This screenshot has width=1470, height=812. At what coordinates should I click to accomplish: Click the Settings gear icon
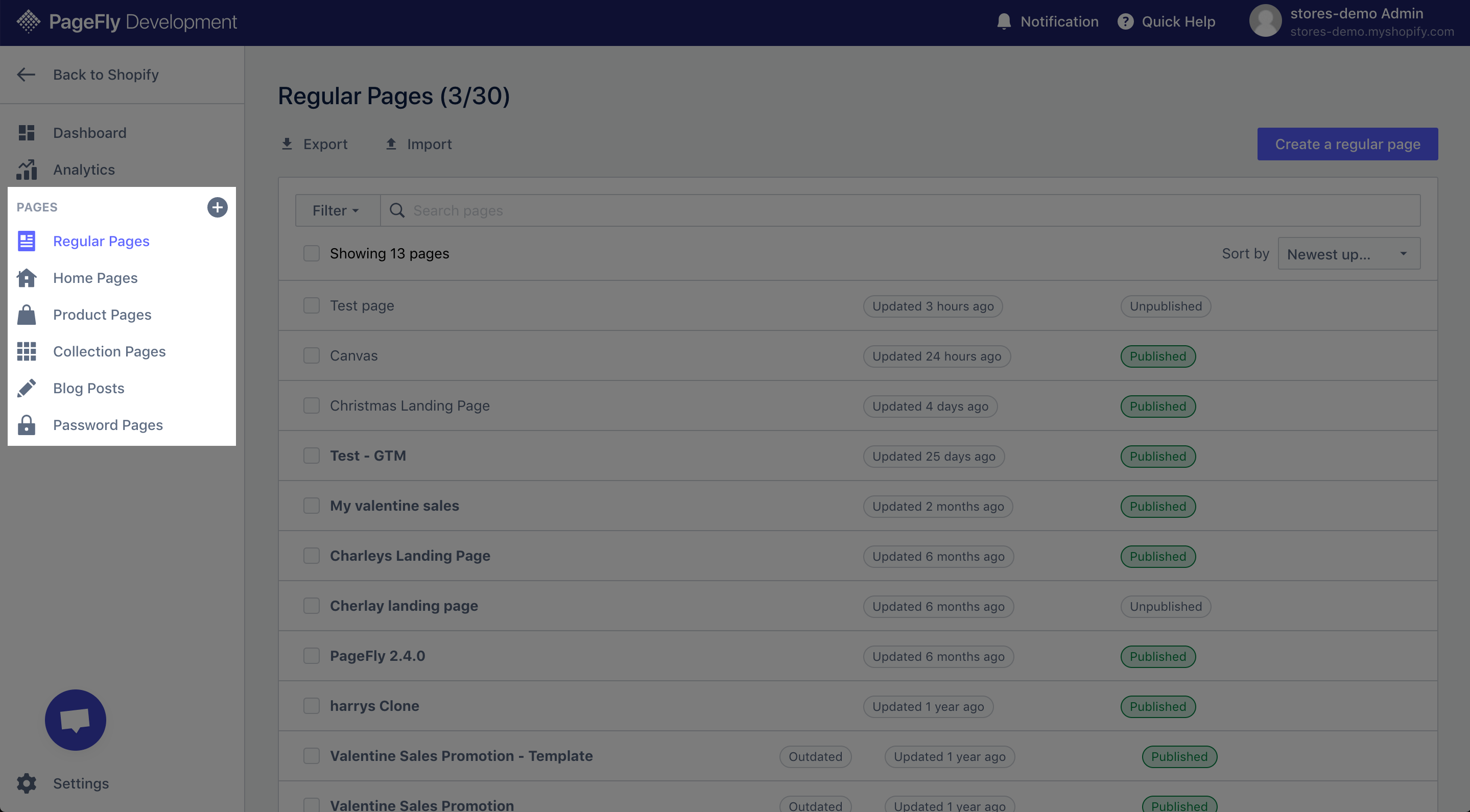pyautogui.click(x=26, y=783)
